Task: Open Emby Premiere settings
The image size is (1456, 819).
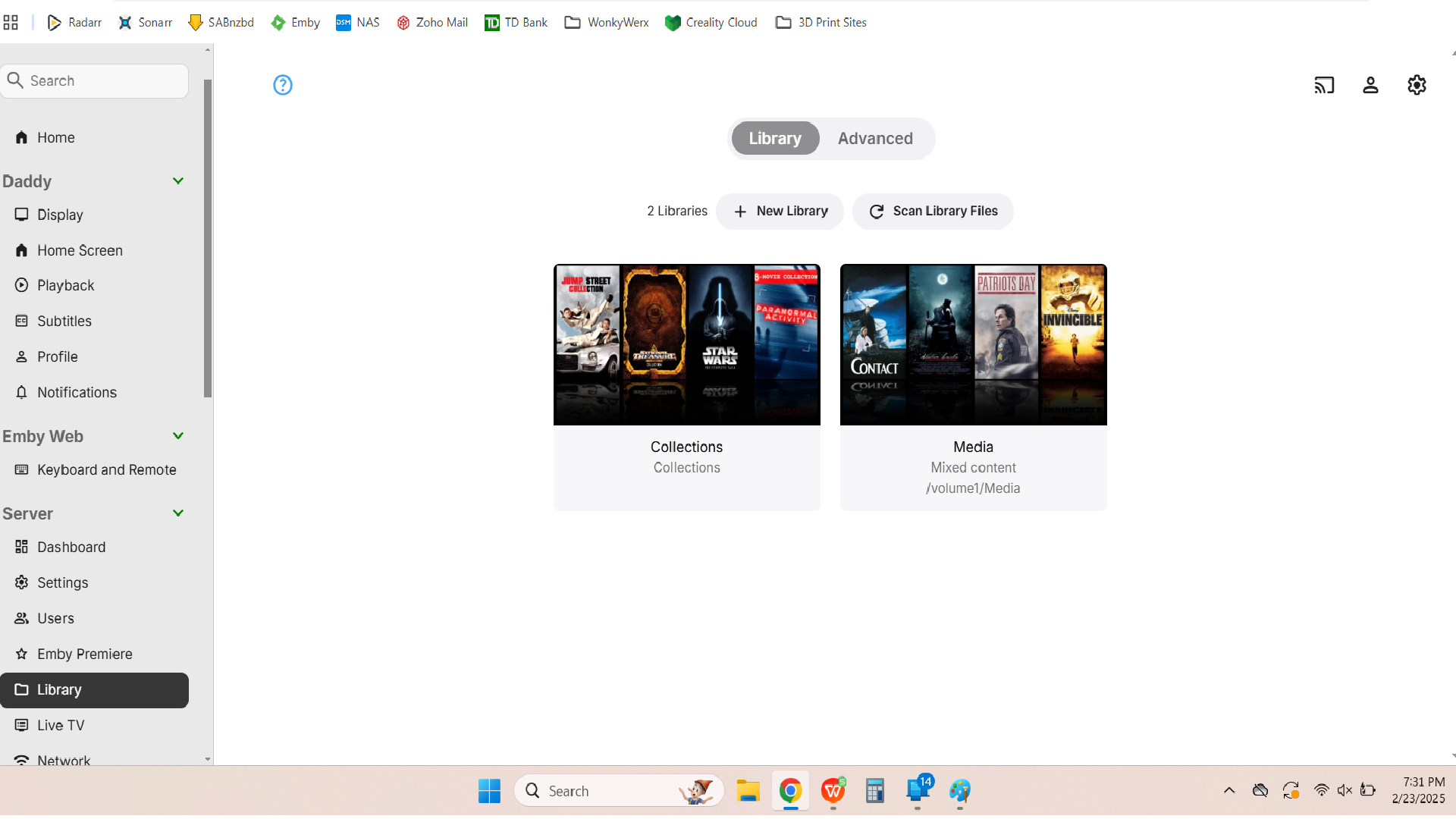Action: coord(85,654)
